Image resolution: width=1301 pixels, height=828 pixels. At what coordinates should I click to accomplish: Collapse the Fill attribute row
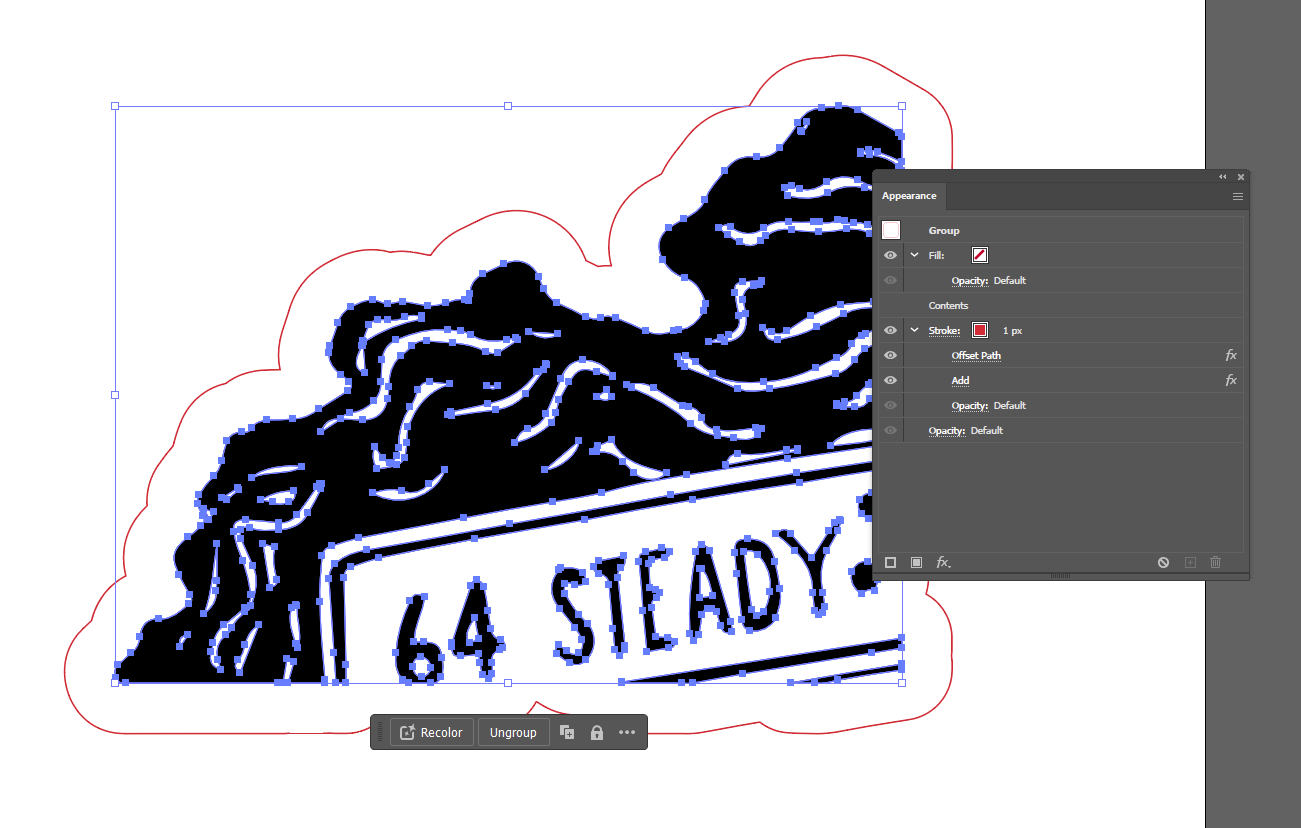(913, 255)
